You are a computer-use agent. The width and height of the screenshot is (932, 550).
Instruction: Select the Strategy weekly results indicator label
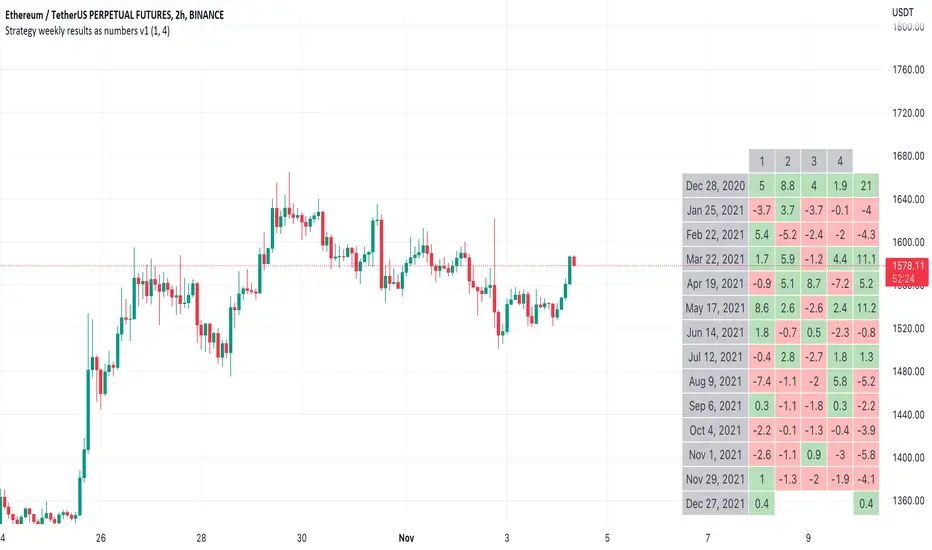tap(110, 30)
